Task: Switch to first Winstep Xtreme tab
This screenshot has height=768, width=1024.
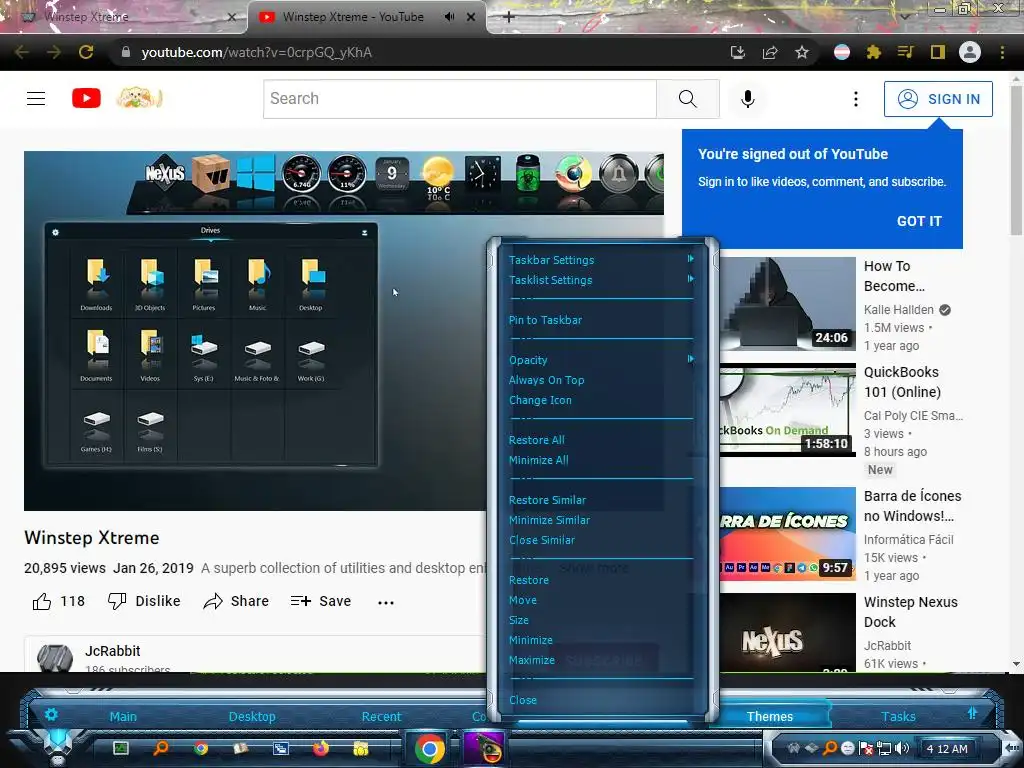Action: click(124, 17)
